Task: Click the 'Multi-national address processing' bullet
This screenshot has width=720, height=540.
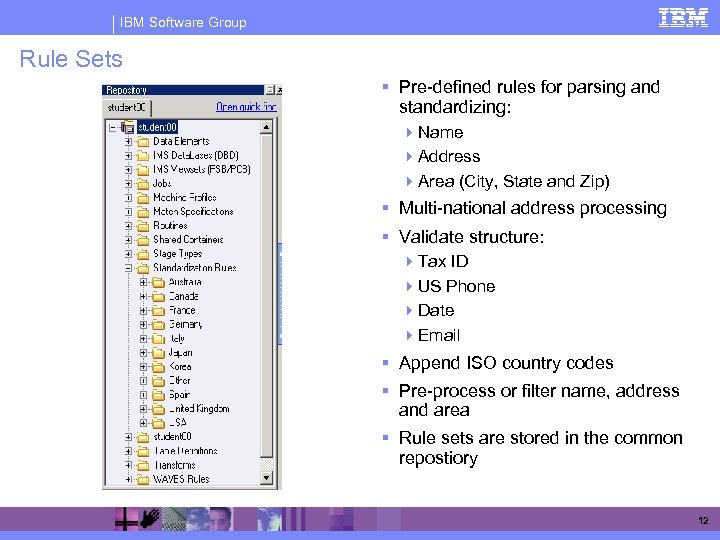Action: tap(533, 208)
